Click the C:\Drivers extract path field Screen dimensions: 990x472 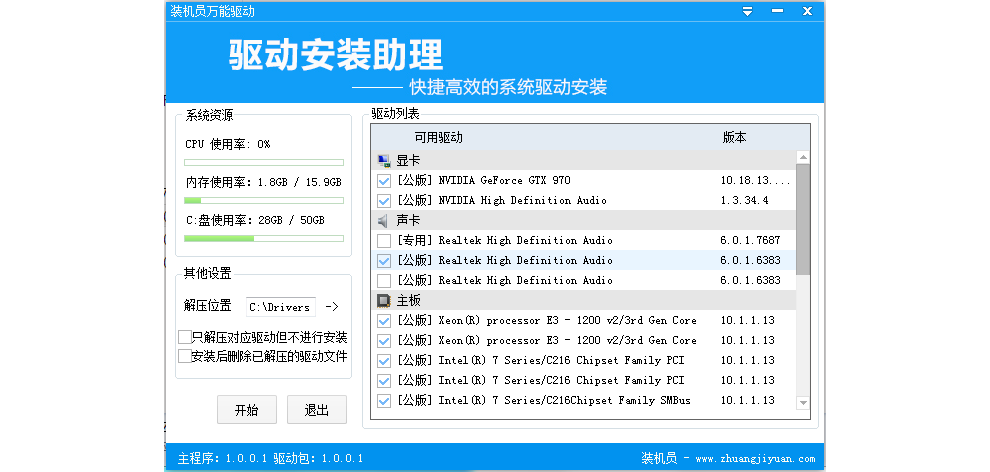(x=280, y=306)
